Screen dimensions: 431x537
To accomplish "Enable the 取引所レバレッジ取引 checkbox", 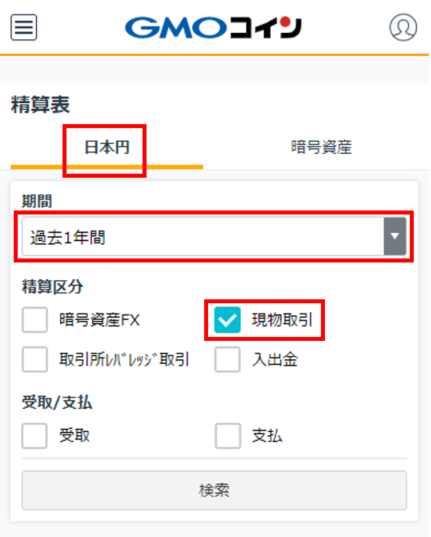I will (35, 359).
